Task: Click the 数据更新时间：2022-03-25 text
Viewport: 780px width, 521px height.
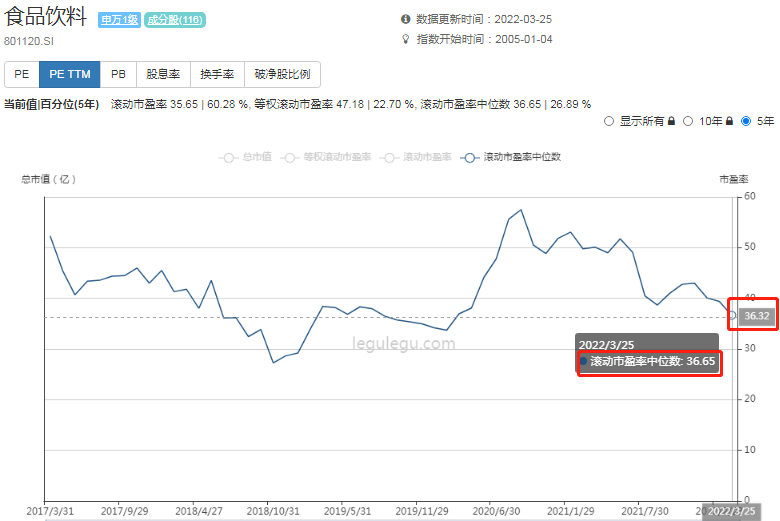Action: (484, 19)
